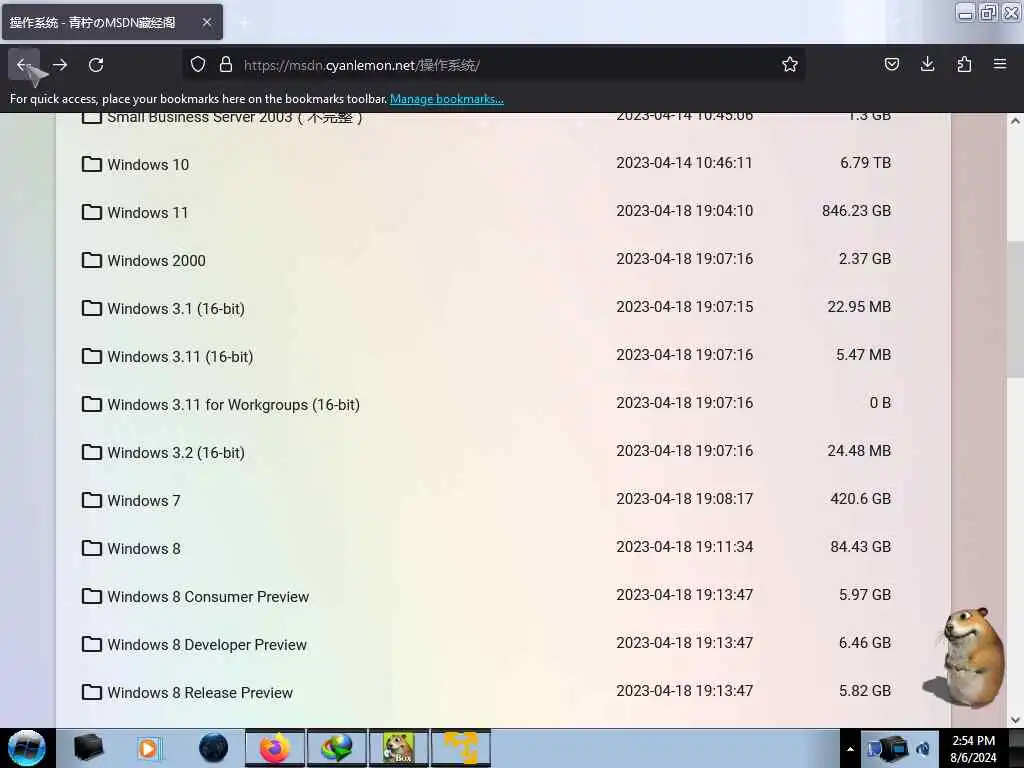Open the extensions puzzle icon
Viewport: 1024px width, 768px height.
[964, 64]
